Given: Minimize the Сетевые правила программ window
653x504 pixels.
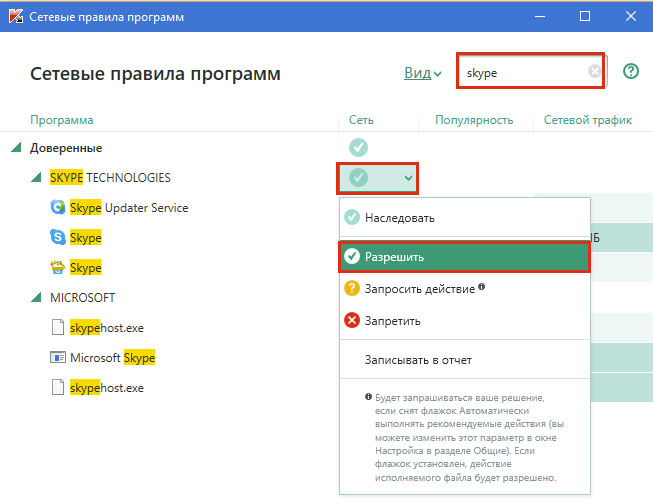Looking at the screenshot, I should (540, 16).
